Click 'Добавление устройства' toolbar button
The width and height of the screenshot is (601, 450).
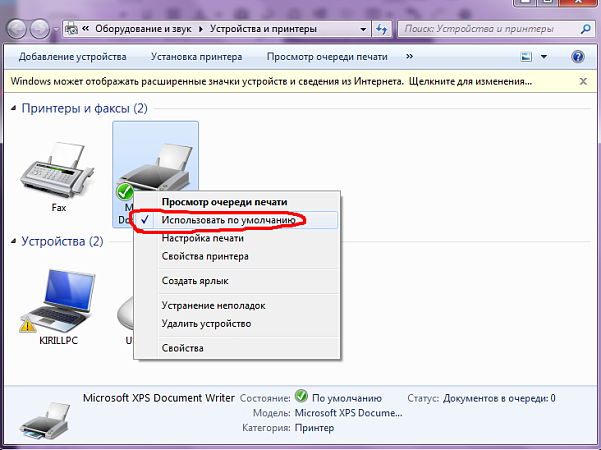coord(72,57)
